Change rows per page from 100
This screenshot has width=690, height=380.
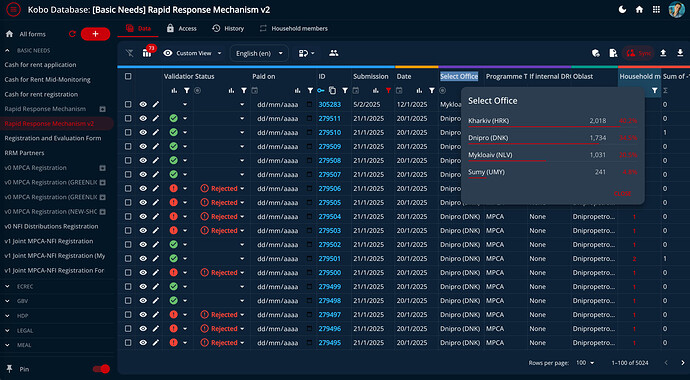(x=585, y=363)
